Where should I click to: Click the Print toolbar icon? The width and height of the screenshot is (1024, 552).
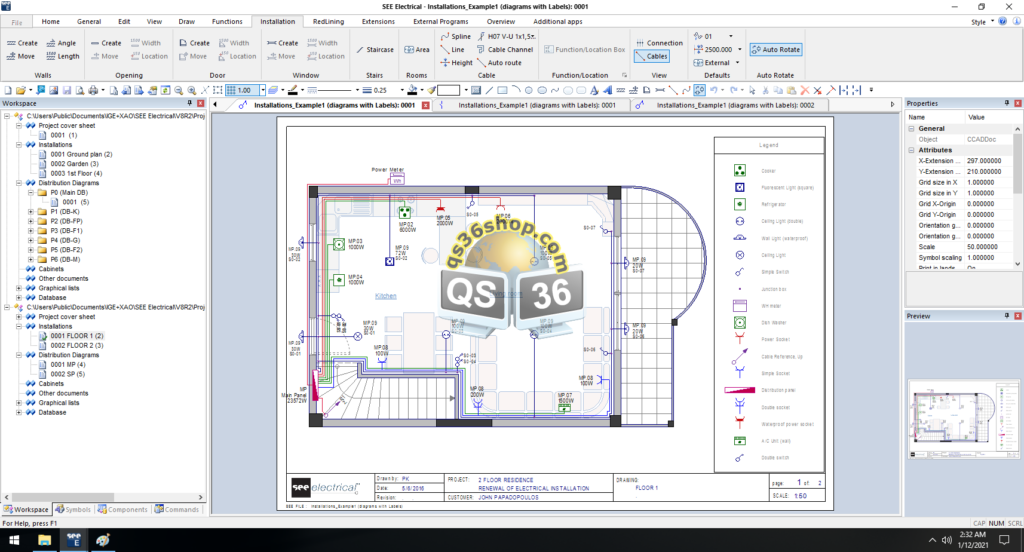(x=93, y=90)
